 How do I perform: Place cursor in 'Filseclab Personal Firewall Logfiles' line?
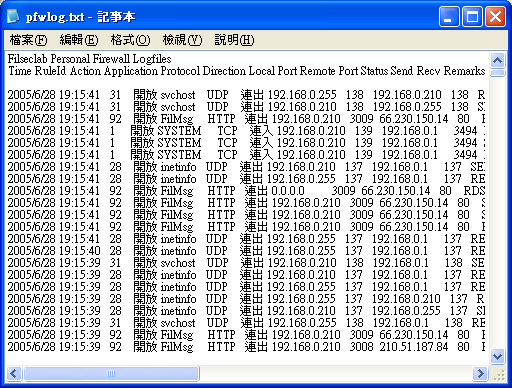[89, 59]
